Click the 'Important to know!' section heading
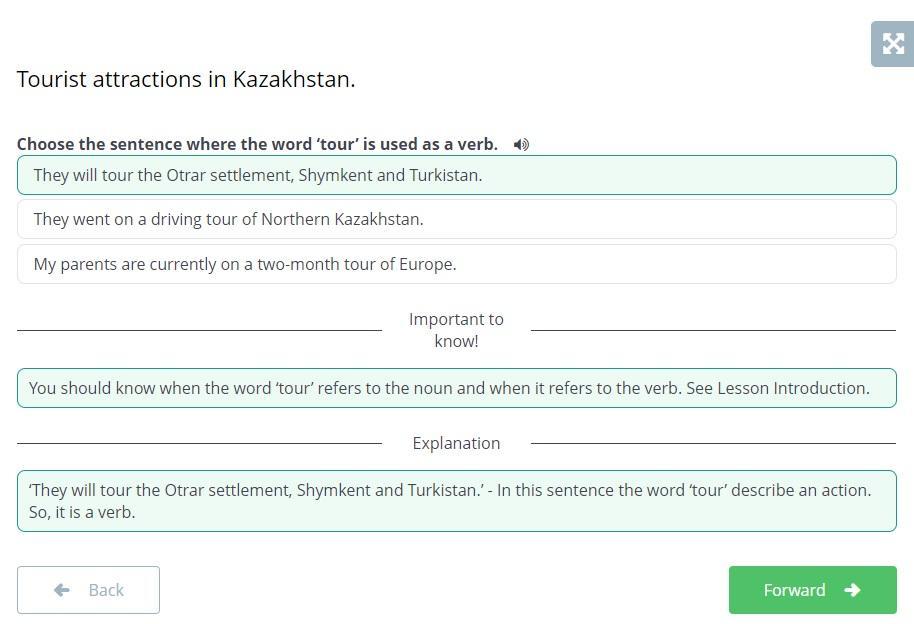Screen dimensions: 914x624 point(456,330)
